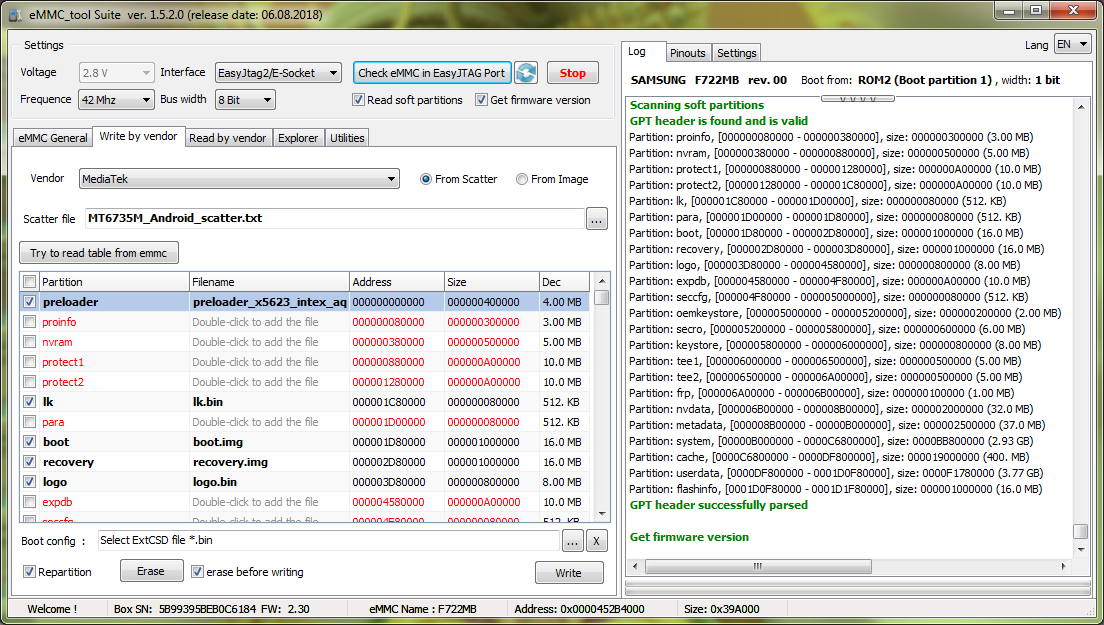
Task: Switch to Read by vendor tab
Action: [227, 138]
